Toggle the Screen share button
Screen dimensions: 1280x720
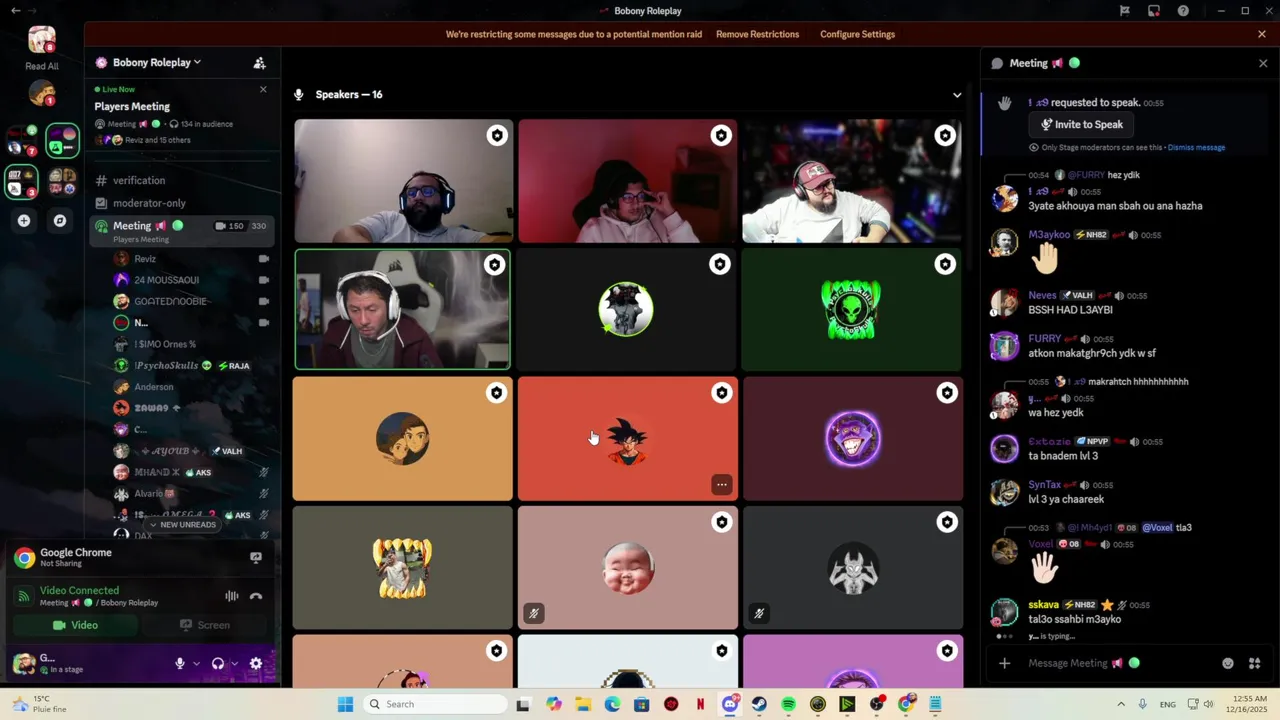(x=204, y=625)
